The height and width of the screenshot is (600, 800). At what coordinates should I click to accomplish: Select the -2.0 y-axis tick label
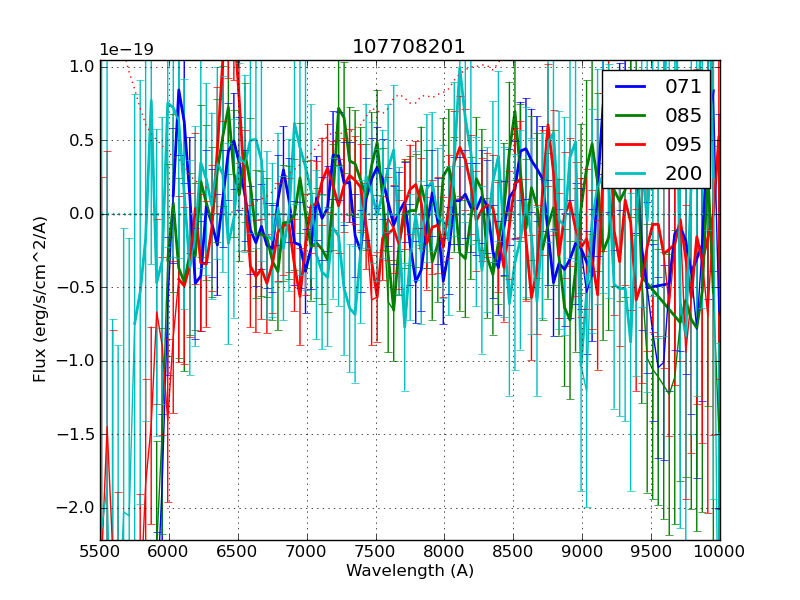(x=77, y=507)
